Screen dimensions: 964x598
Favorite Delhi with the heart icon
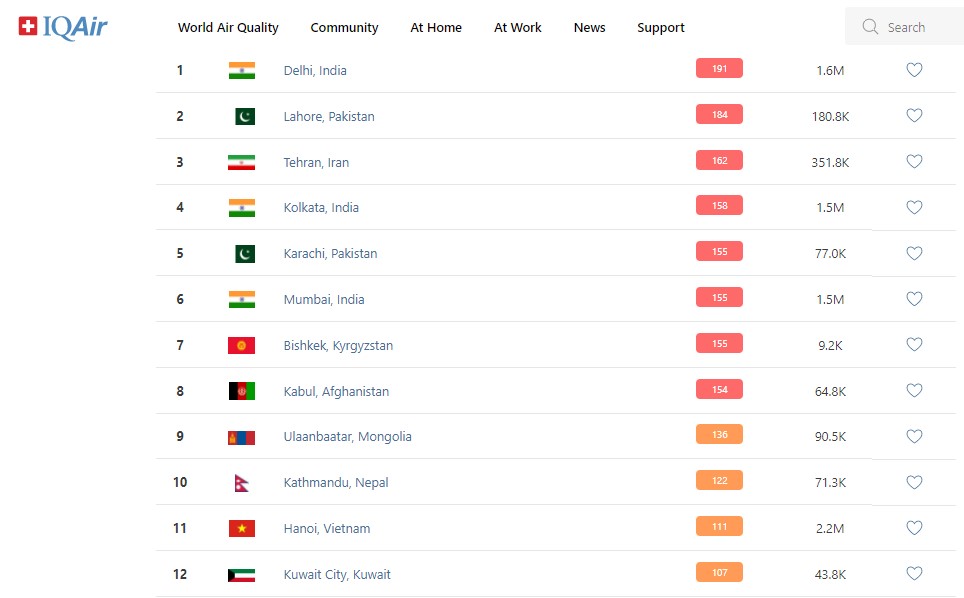[914, 70]
